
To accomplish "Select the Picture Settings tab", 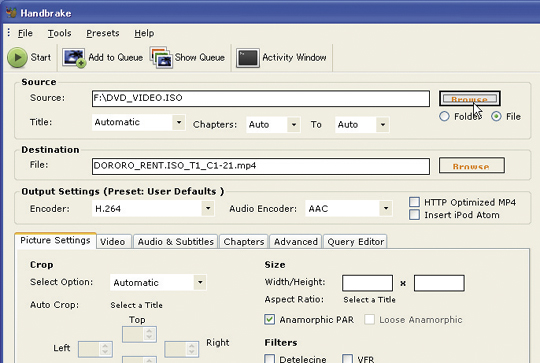I will coord(55,240).
